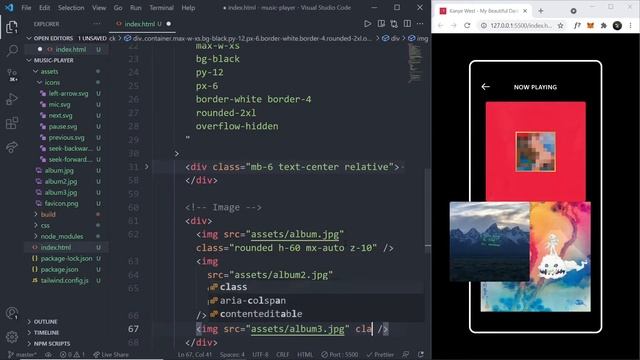This screenshot has width=640, height=360.
Task: Click Port : 5500 in status bar
Action: pyautogui.click(x=340, y=355)
